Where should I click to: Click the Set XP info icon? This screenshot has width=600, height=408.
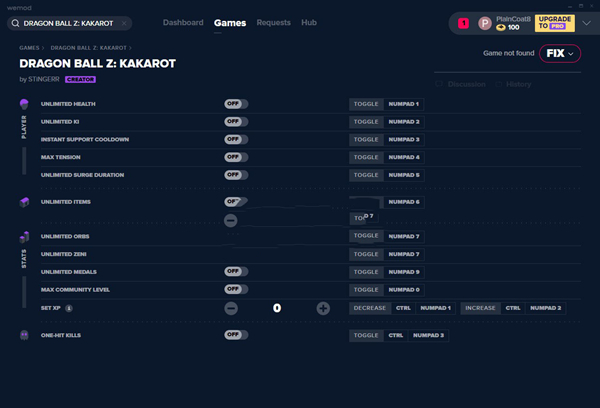point(68,308)
